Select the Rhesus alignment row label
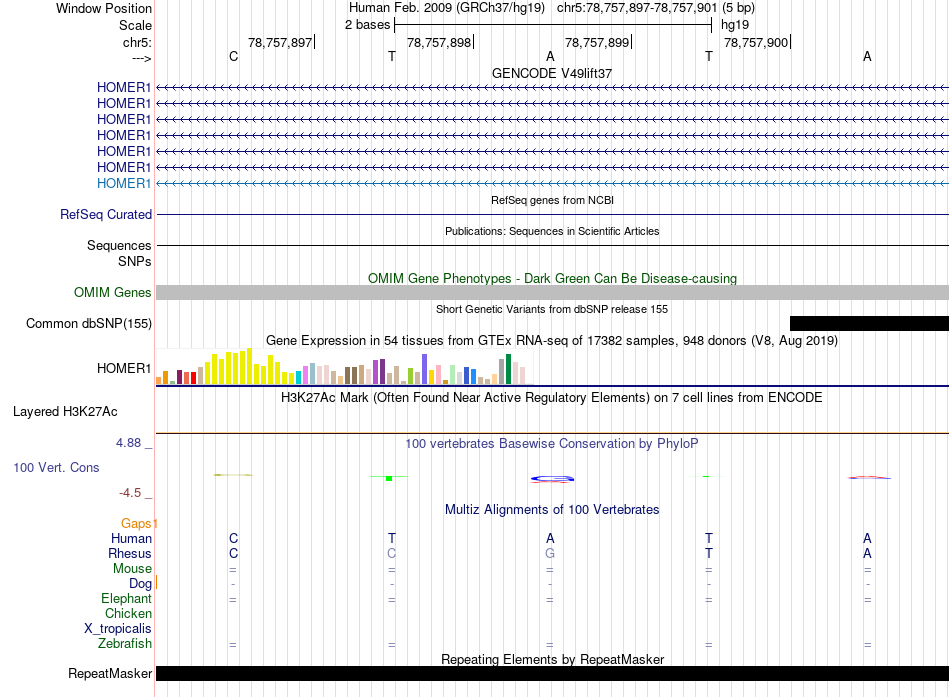 click(x=130, y=553)
